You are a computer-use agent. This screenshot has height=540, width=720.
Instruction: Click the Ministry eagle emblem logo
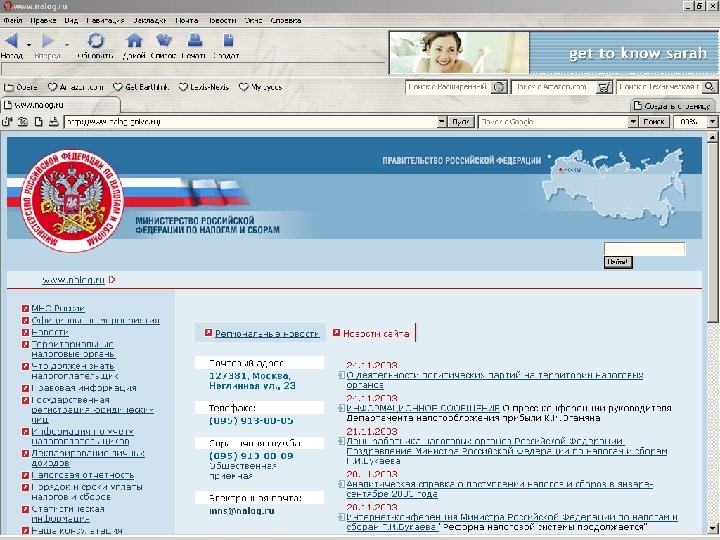pyautogui.click(x=72, y=201)
